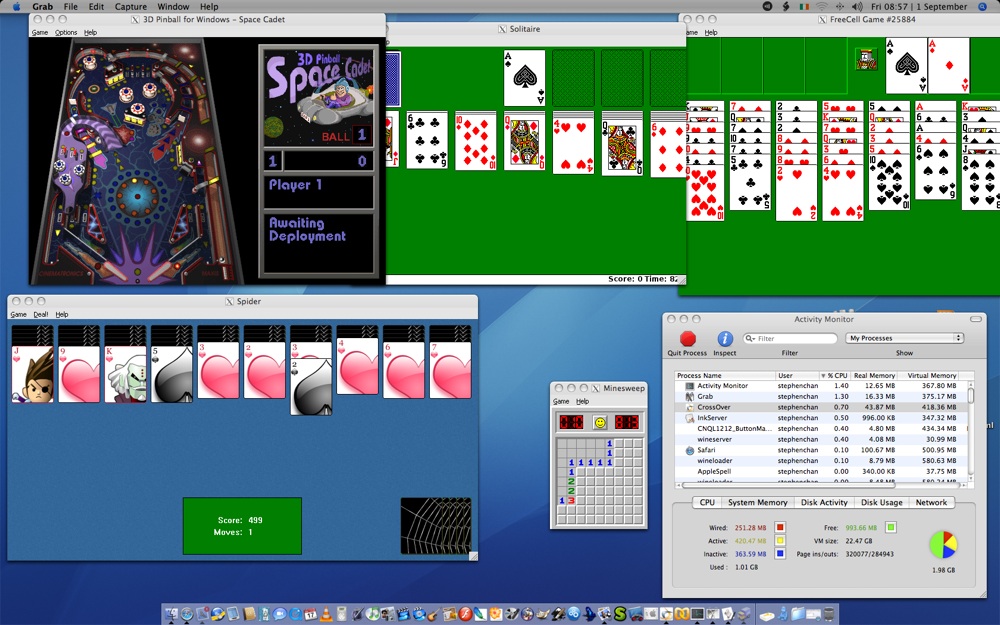Switch to the Network tab
1000x625 pixels.
tap(931, 503)
